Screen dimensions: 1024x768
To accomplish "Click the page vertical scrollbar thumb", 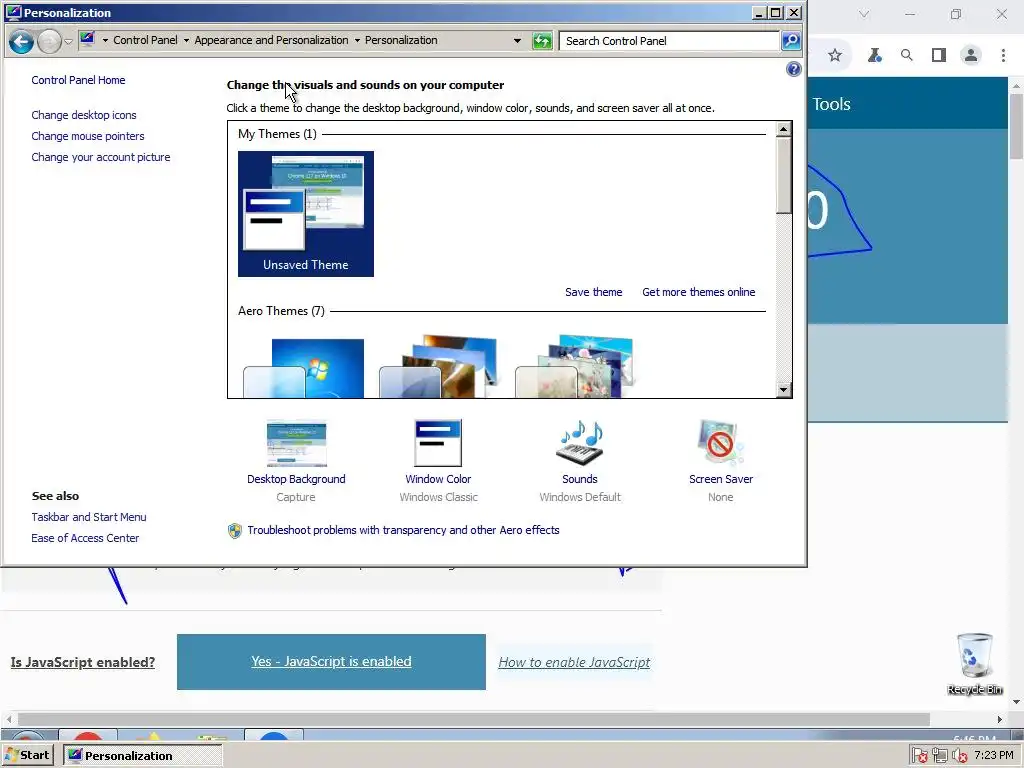I will click(1016, 127).
